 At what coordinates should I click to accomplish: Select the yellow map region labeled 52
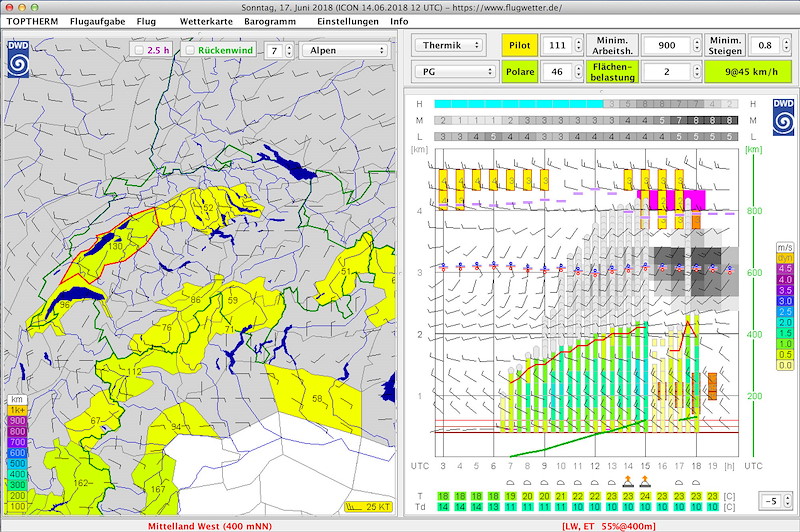click(208, 208)
